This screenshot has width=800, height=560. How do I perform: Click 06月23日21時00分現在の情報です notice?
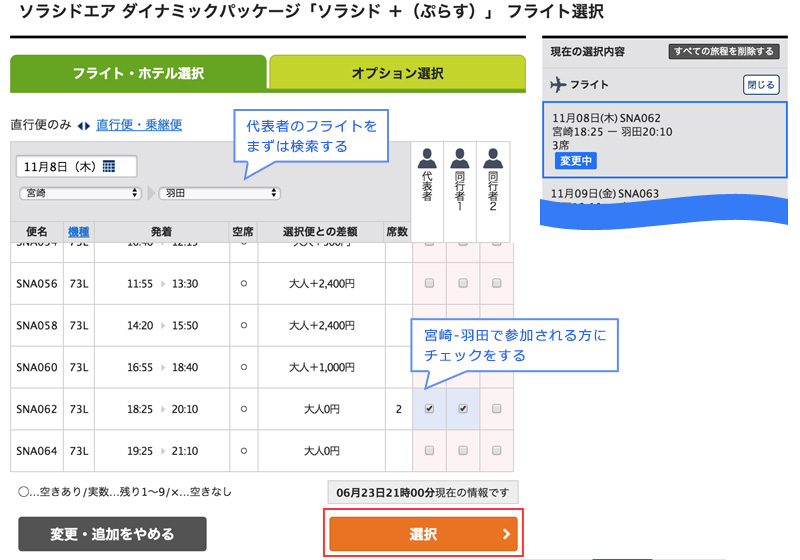pos(422,492)
